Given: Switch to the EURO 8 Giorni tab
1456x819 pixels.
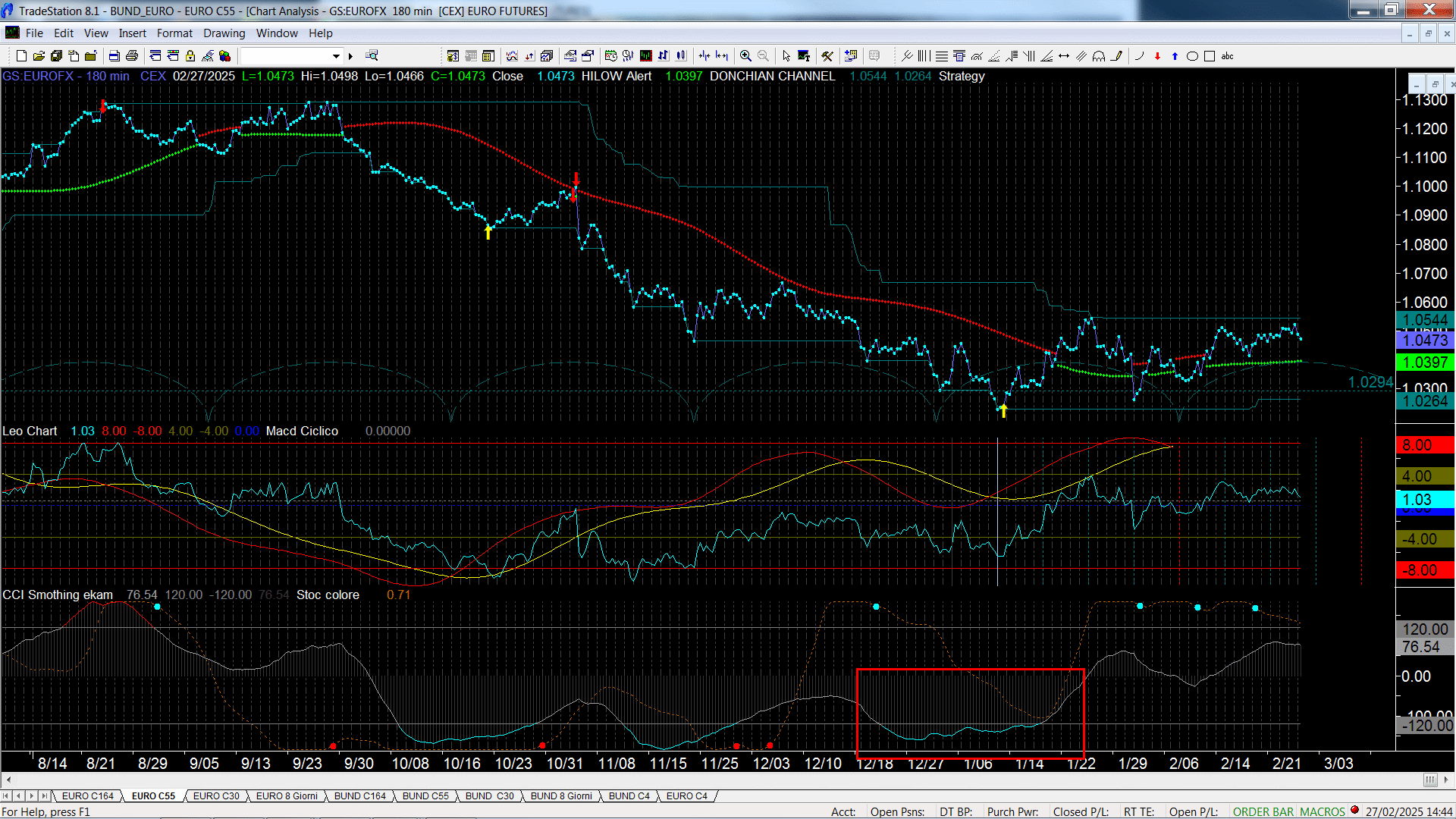Looking at the screenshot, I should pos(287,795).
